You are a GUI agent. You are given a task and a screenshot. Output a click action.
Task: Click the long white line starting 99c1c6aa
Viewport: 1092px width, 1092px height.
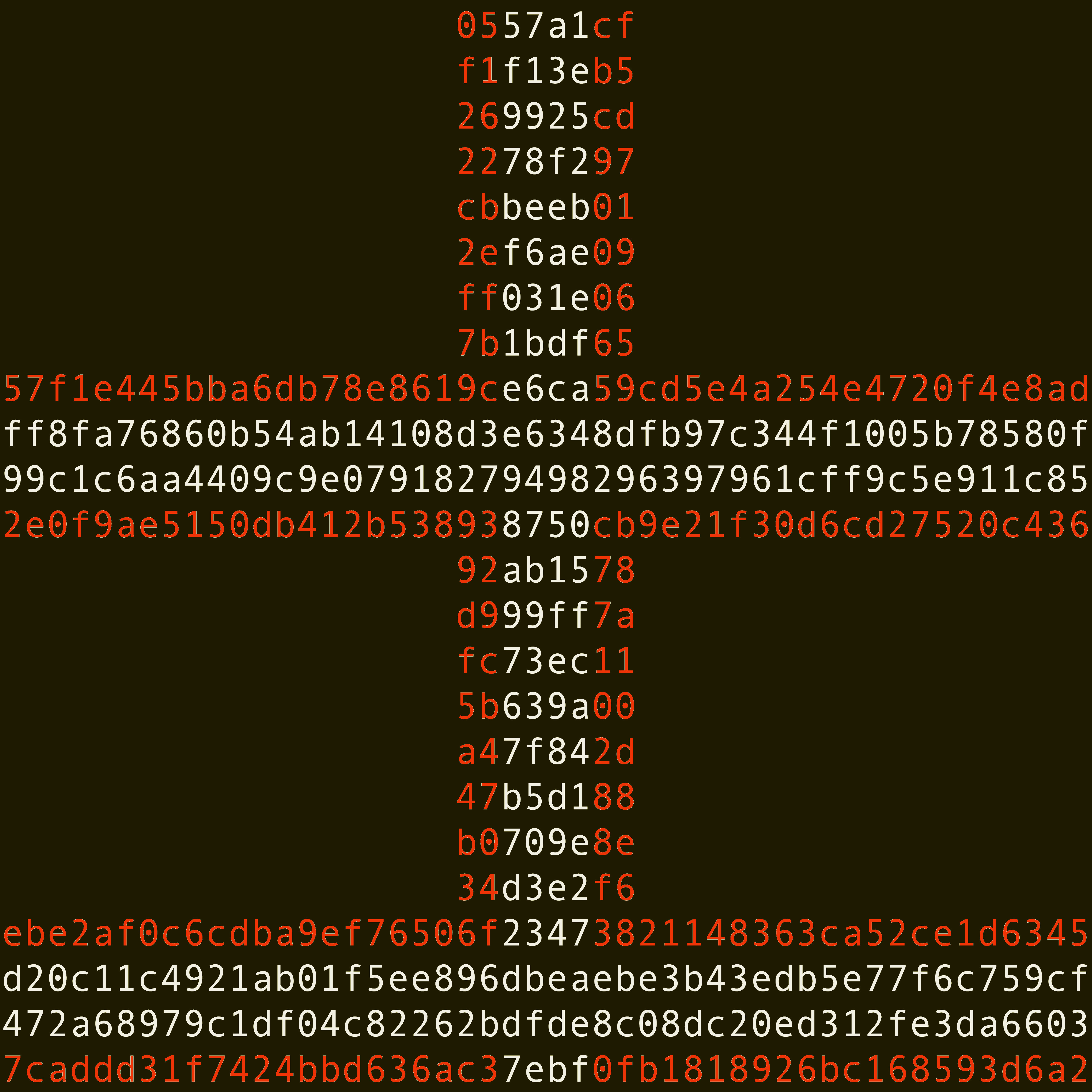(x=546, y=479)
